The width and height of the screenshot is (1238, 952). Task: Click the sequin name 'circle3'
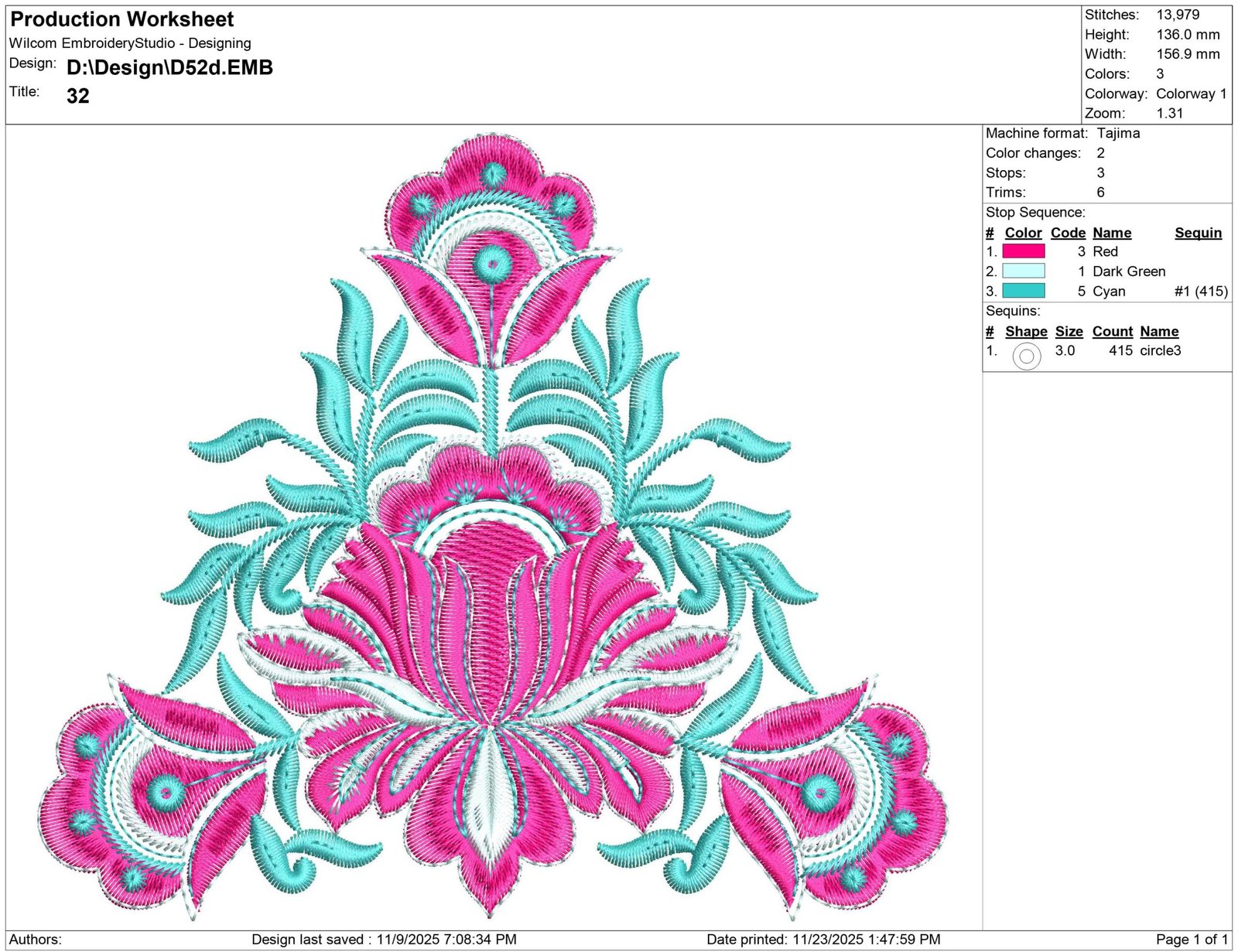[1161, 350]
